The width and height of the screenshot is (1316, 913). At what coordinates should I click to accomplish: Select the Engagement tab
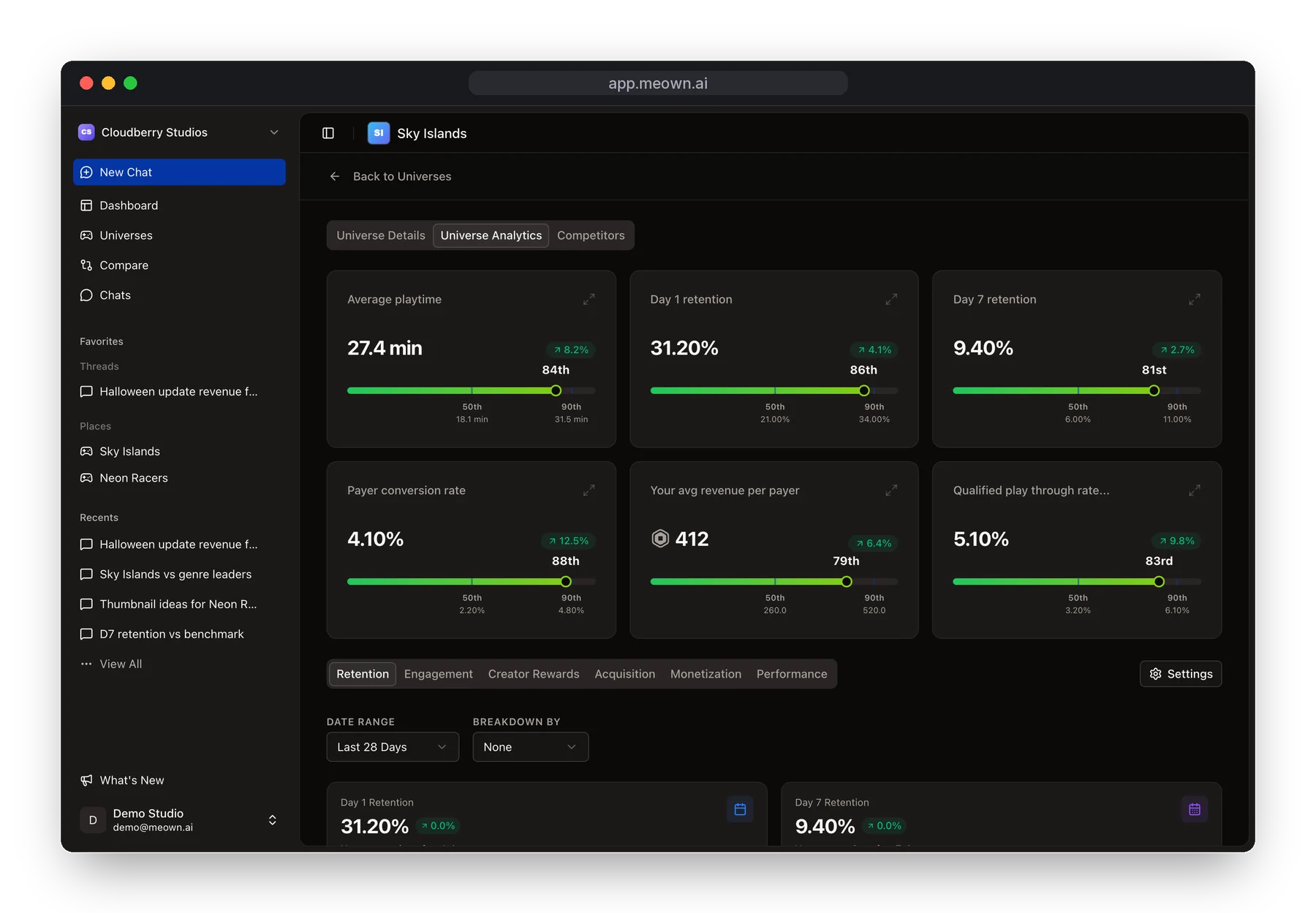click(x=439, y=674)
